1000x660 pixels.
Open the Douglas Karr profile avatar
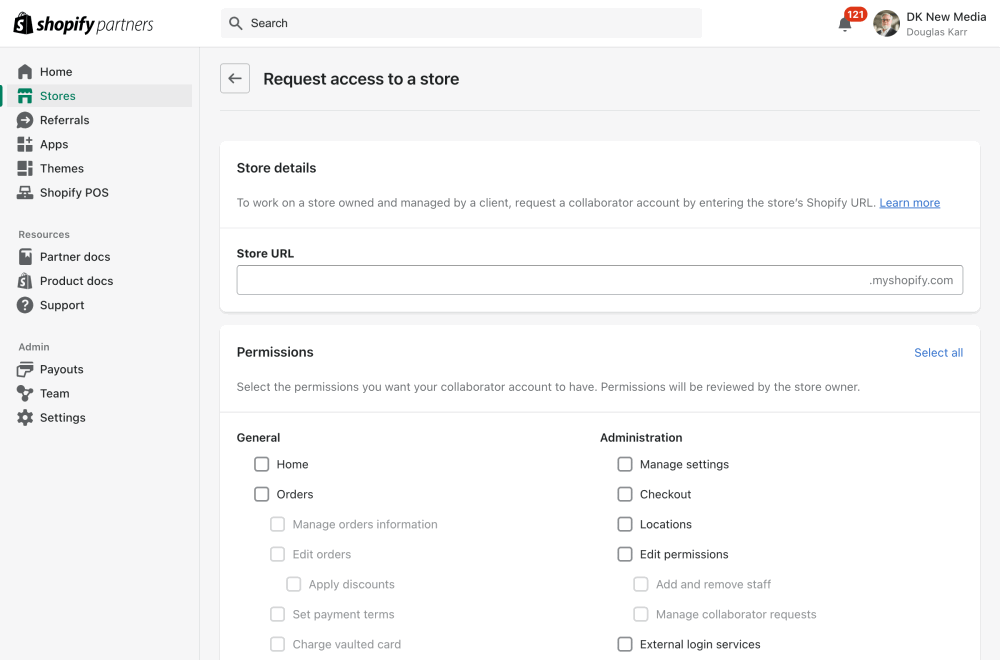(x=886, y=24)
